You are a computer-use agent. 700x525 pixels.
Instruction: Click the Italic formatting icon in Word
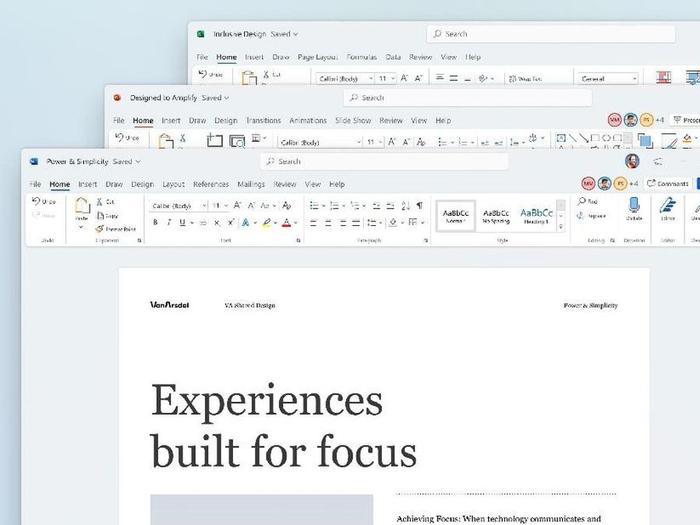[169, 223]
